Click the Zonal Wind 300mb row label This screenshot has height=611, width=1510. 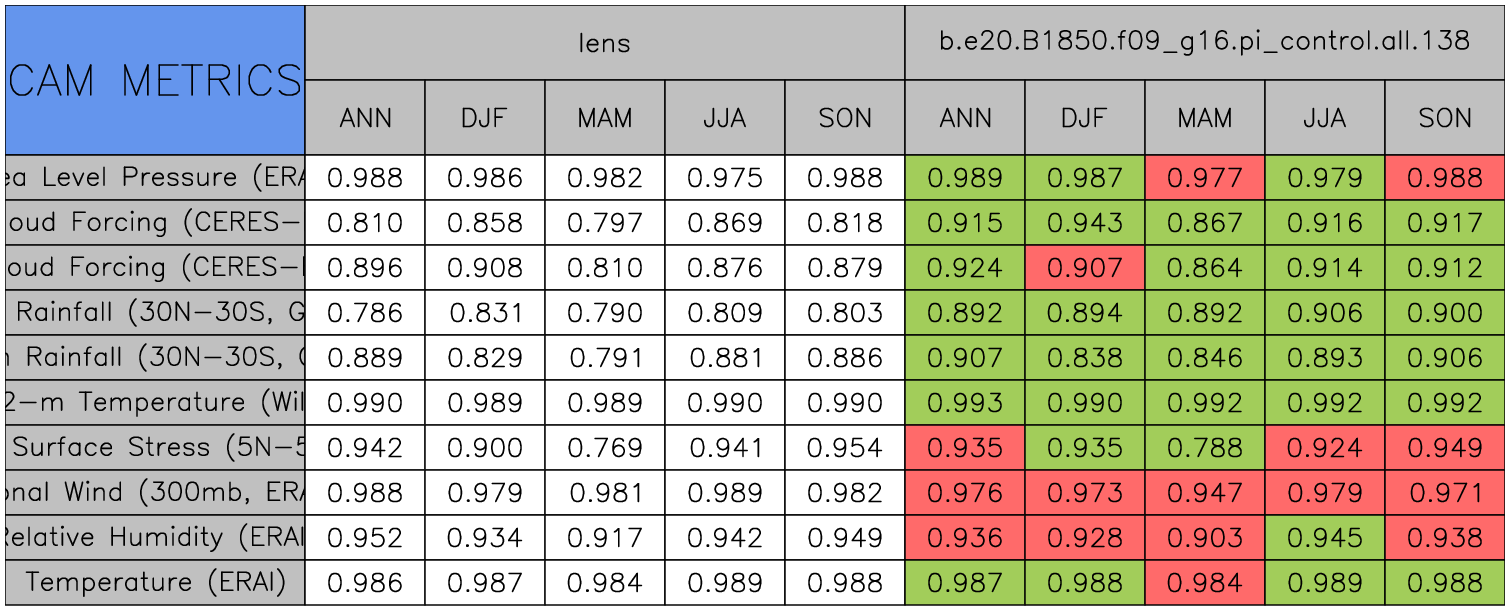click(x=155, y=493)
